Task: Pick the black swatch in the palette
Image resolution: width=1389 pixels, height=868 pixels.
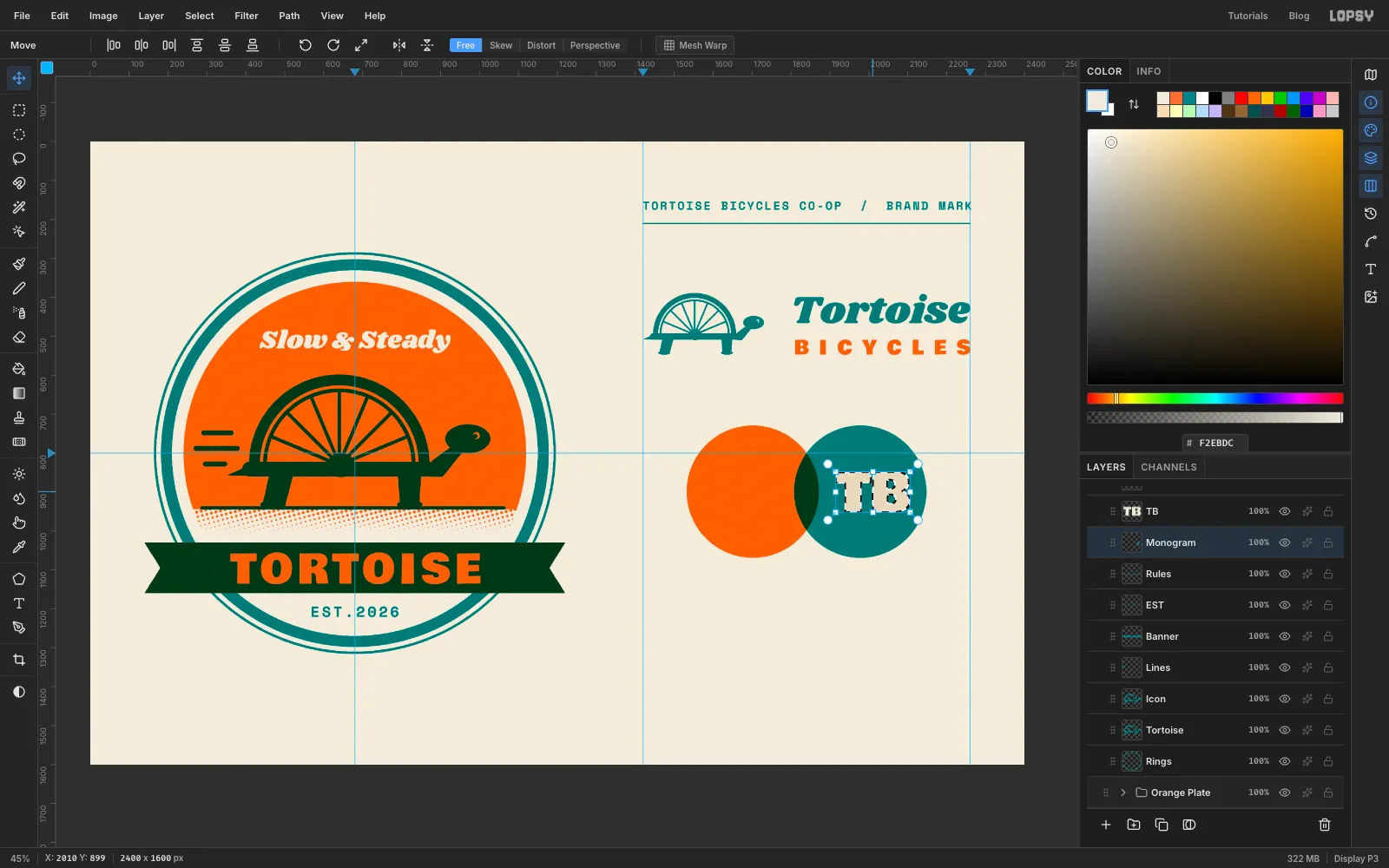Action: tap(1215, 98)
